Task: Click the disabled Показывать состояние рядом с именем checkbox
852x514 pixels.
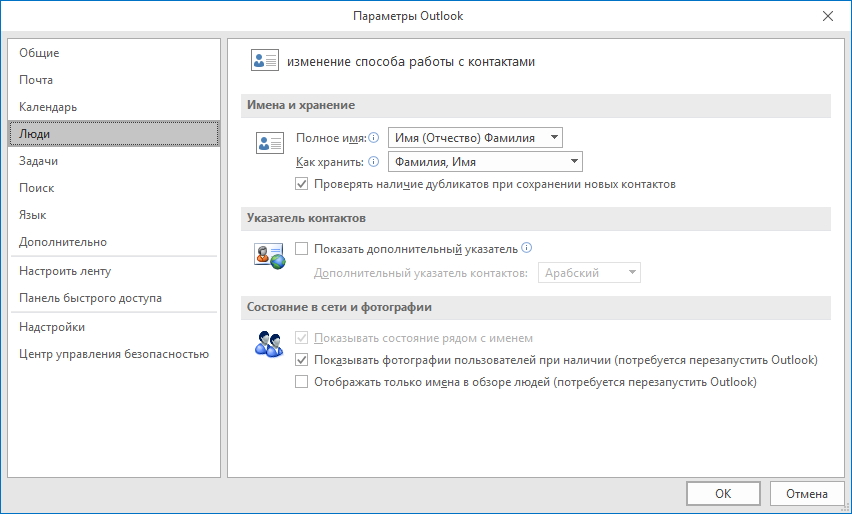Action: pos(302,337)
